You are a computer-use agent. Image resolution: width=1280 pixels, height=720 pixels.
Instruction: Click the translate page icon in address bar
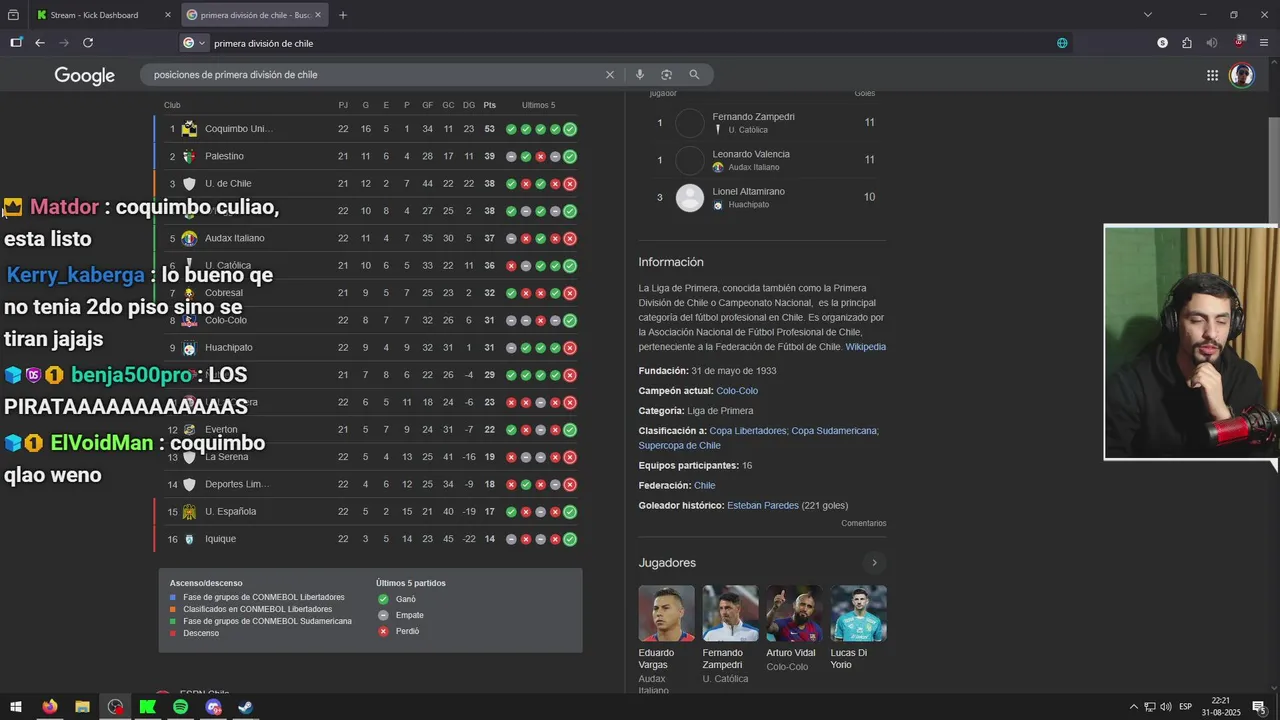pos(1062,43)
